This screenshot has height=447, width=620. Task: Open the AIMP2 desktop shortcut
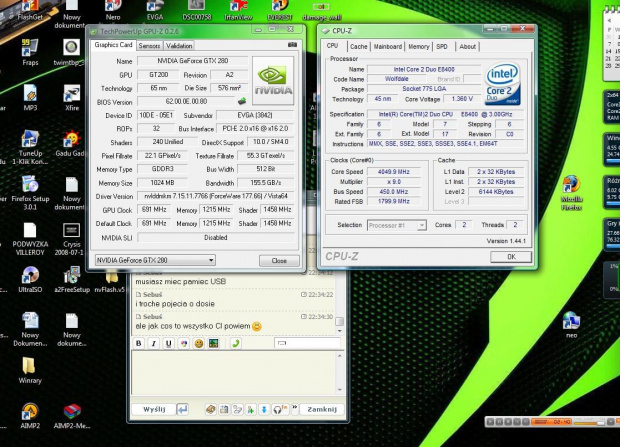30,415
